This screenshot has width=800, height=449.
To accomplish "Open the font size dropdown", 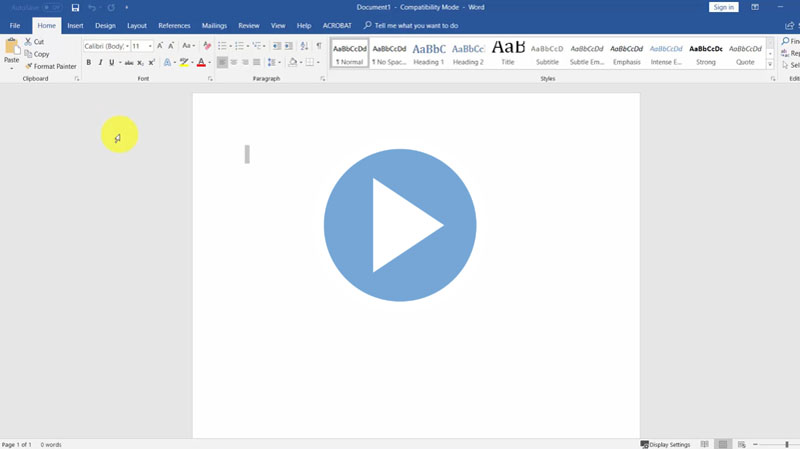I will pyautogui.click(x=150, y=46).
